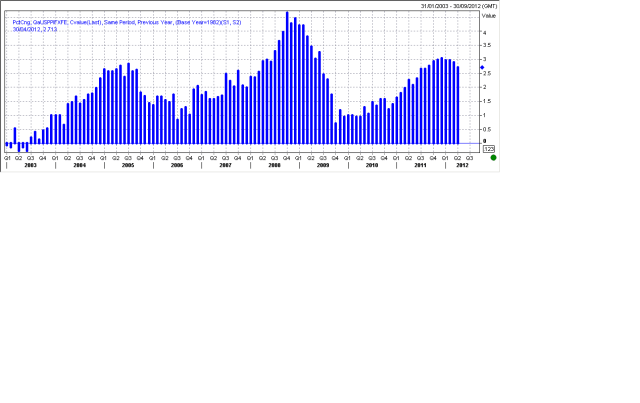This screenshot has height=403, width=640.
Task: Select the 2007 year label on the timeline
Action: pos(226,165)
